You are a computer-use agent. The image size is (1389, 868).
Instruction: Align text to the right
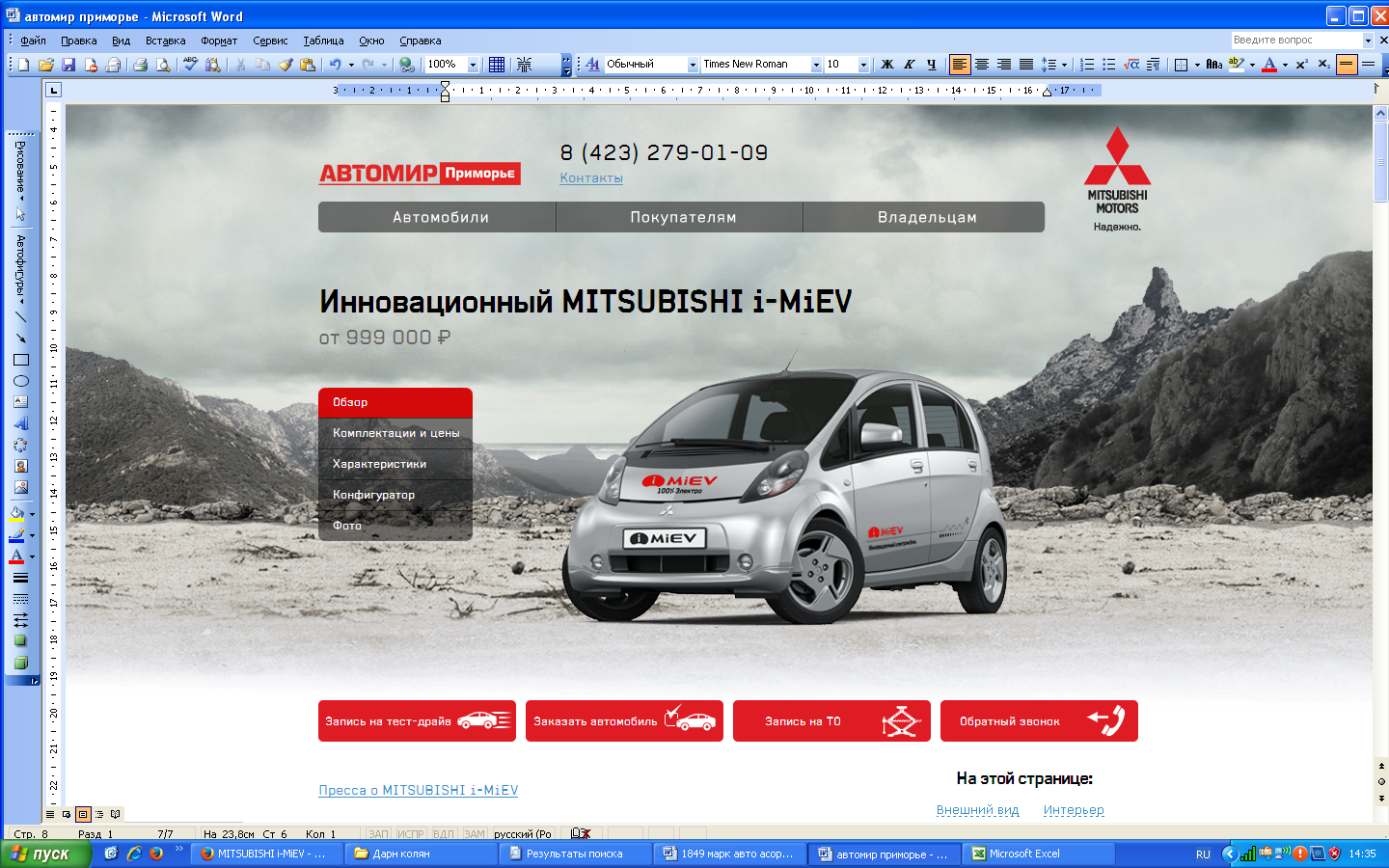[x=1004, y=65]
